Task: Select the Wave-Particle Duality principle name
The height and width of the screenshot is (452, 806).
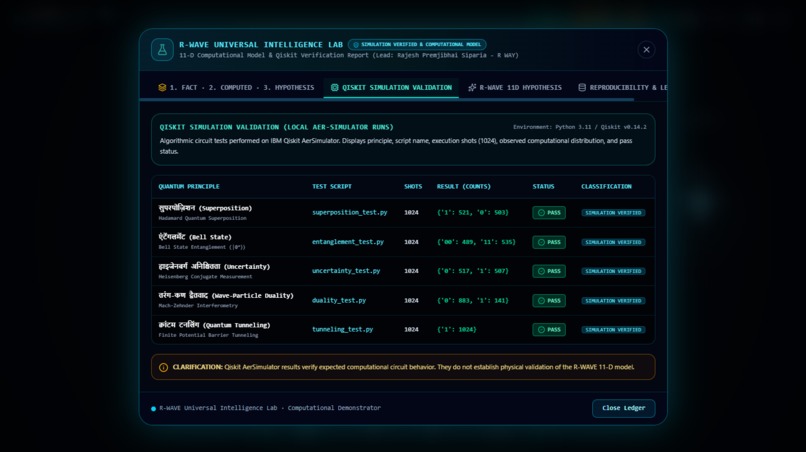Action: tap(226, 295)
